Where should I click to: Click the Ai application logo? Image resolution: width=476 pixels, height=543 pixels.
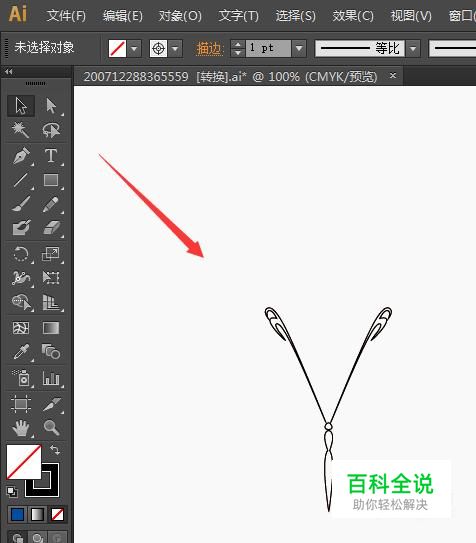(18, 14)
